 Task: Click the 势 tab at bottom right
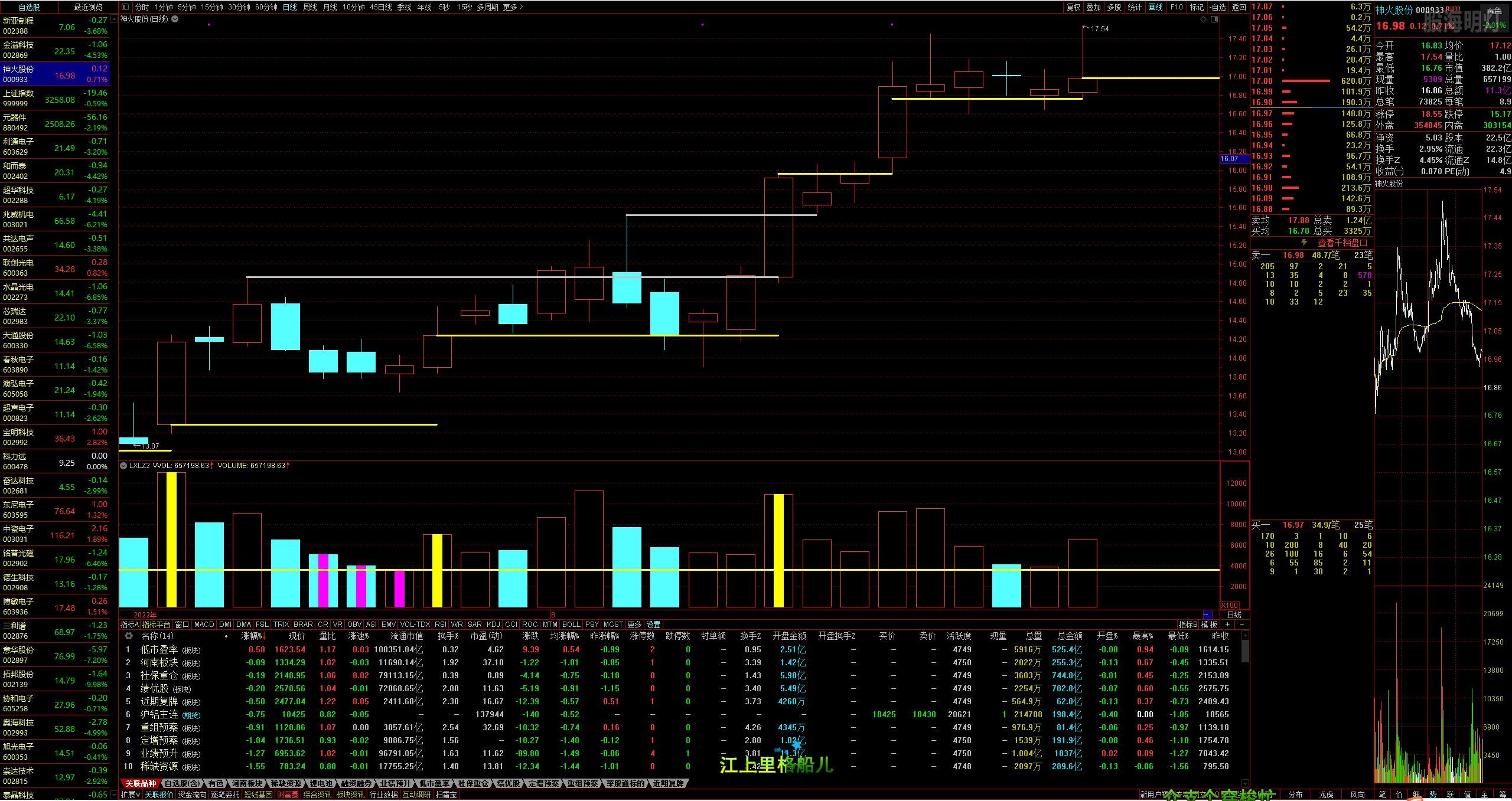click(x=1433, y=796)
